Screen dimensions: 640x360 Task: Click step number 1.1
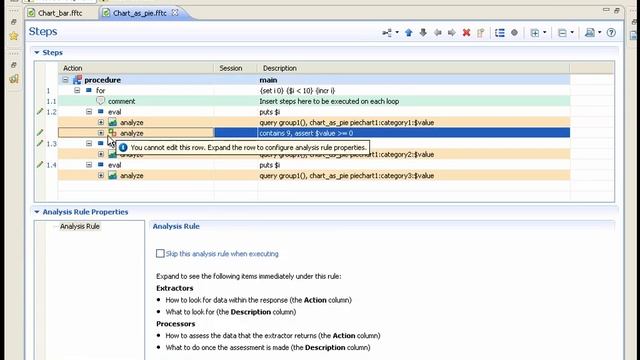click(x=51, y=101)
